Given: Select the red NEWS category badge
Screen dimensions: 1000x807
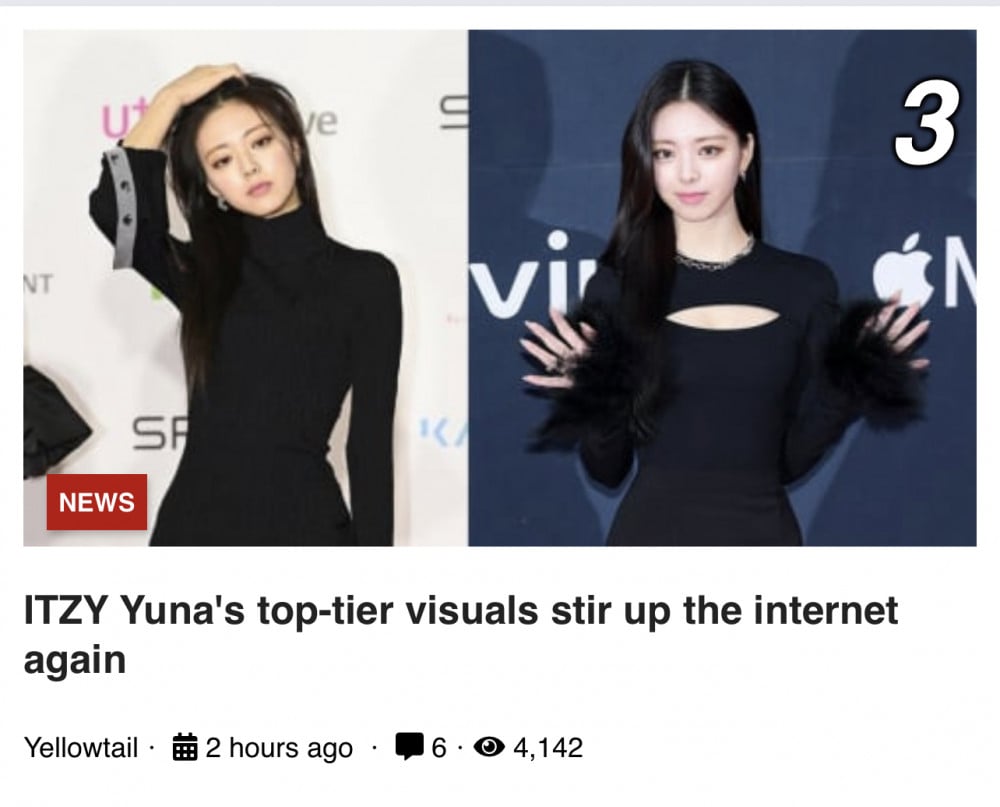Looking at the screenshot, I should (x=97, y=502).
